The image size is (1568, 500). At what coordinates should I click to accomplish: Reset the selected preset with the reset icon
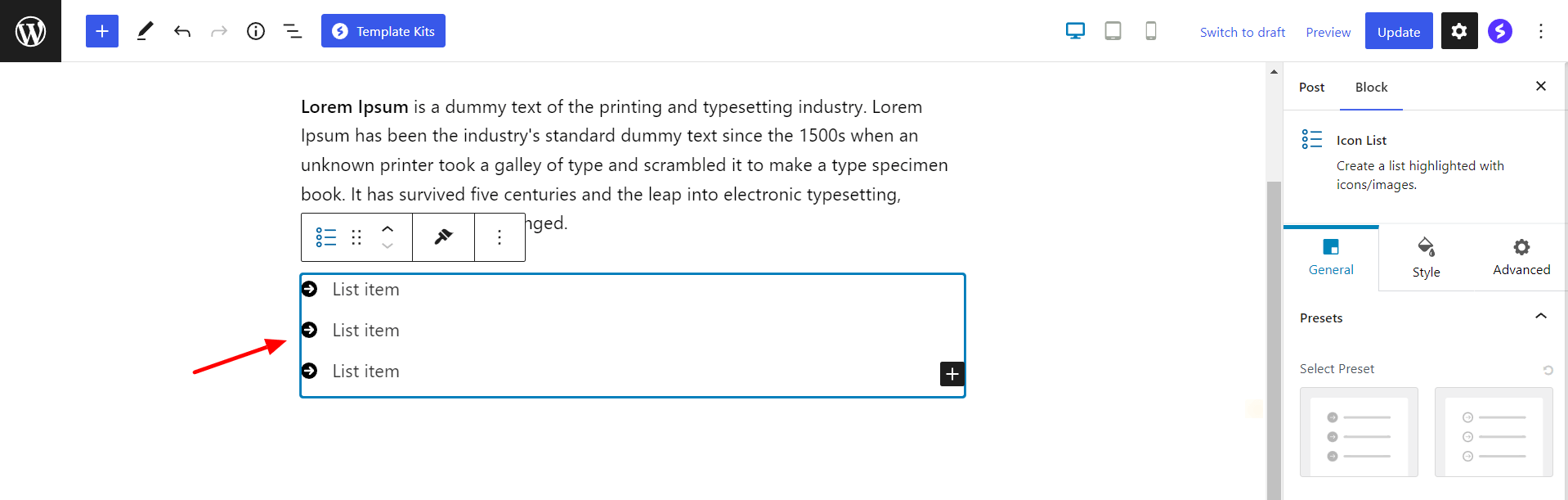tap(1548, 370)
